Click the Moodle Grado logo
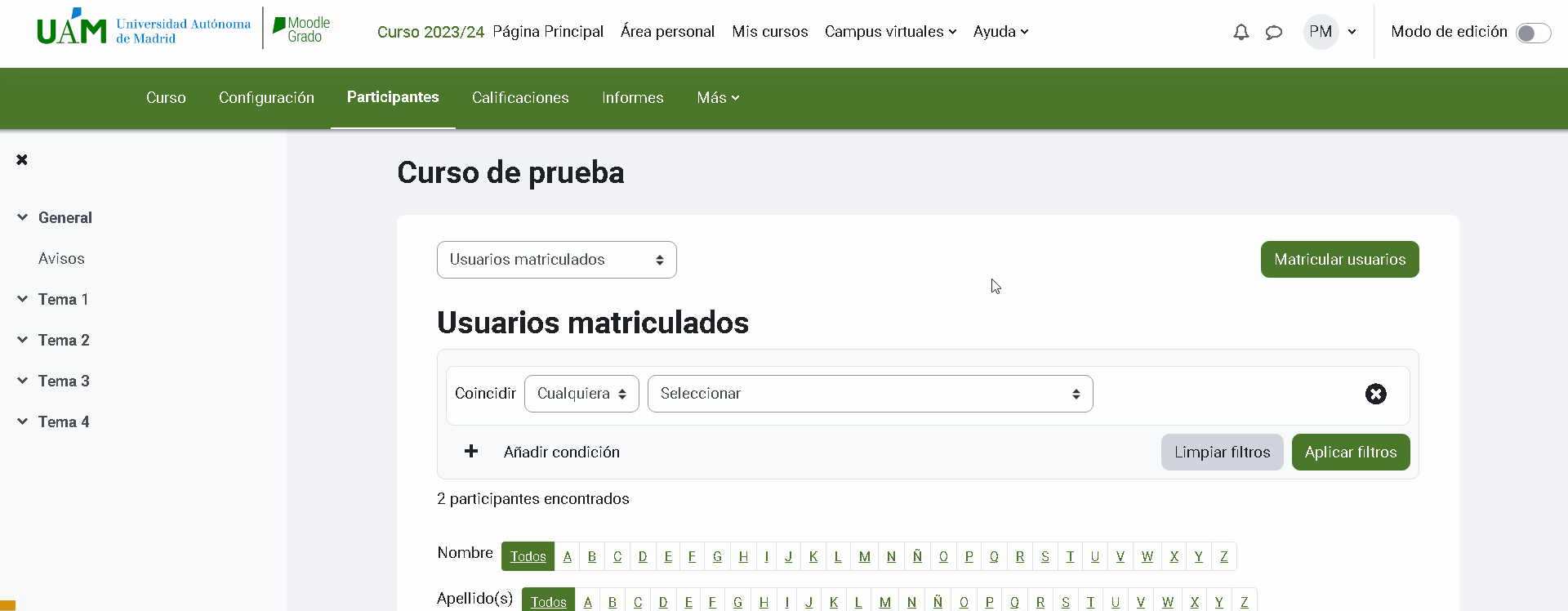 pyautogui.click(x=301, y=29)
